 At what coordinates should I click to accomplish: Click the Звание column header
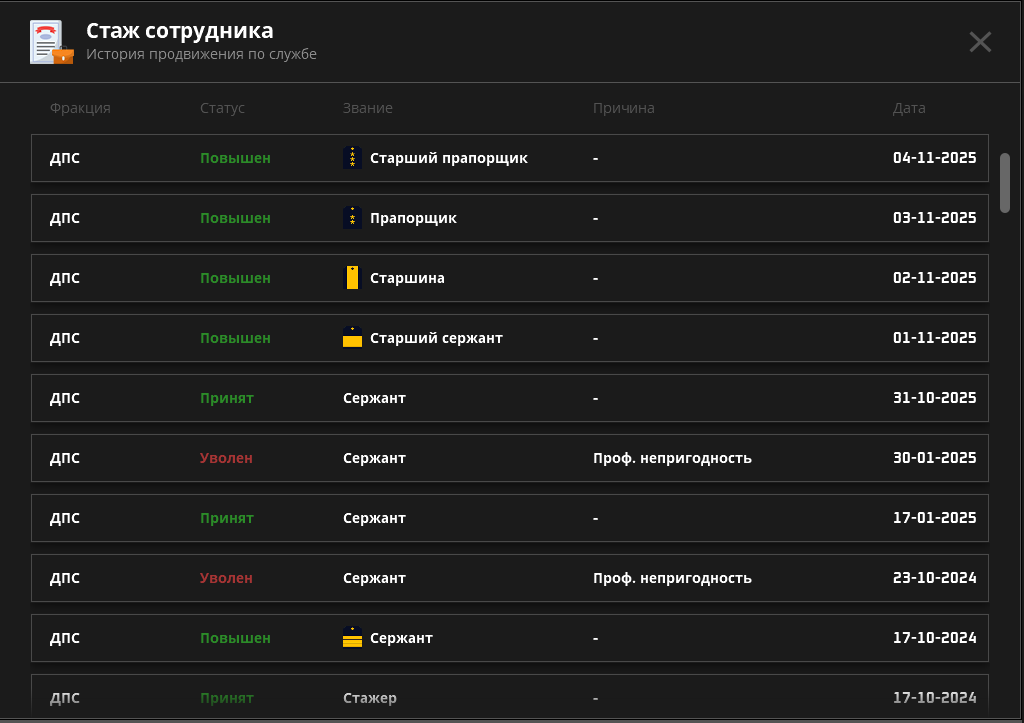tap(367, 108)
